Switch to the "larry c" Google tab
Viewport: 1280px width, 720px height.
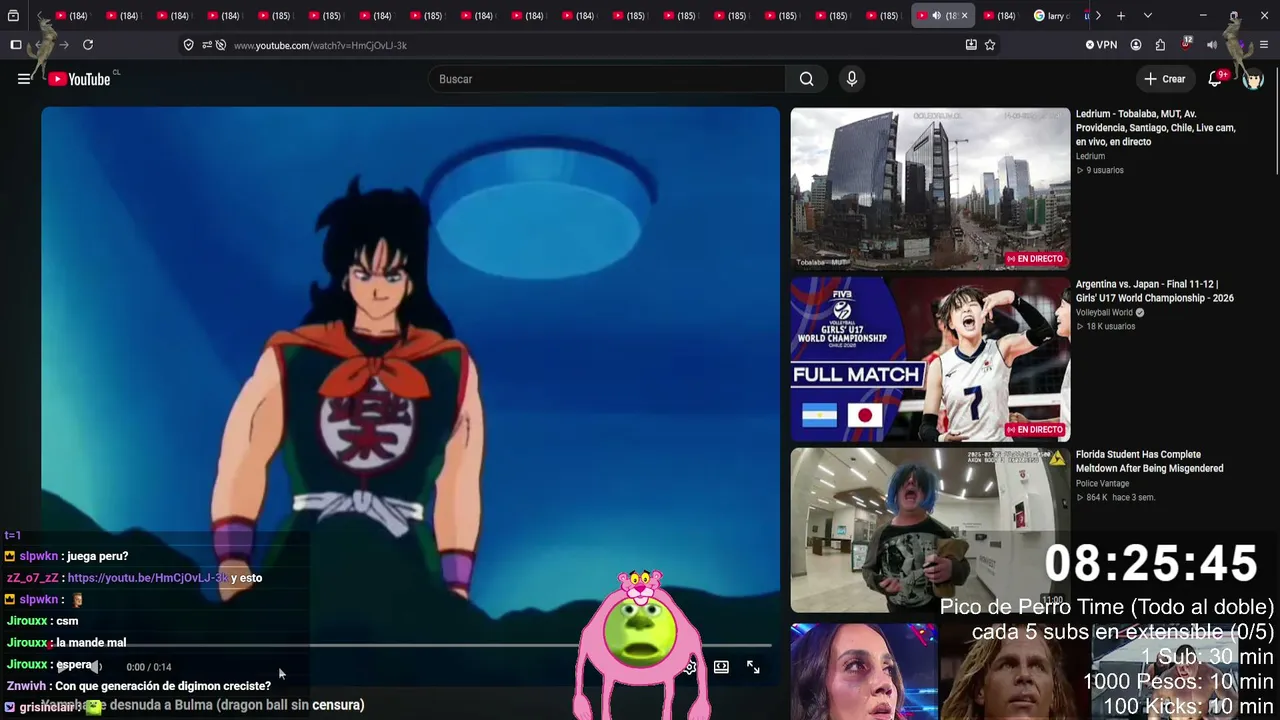coord(1052,16)
